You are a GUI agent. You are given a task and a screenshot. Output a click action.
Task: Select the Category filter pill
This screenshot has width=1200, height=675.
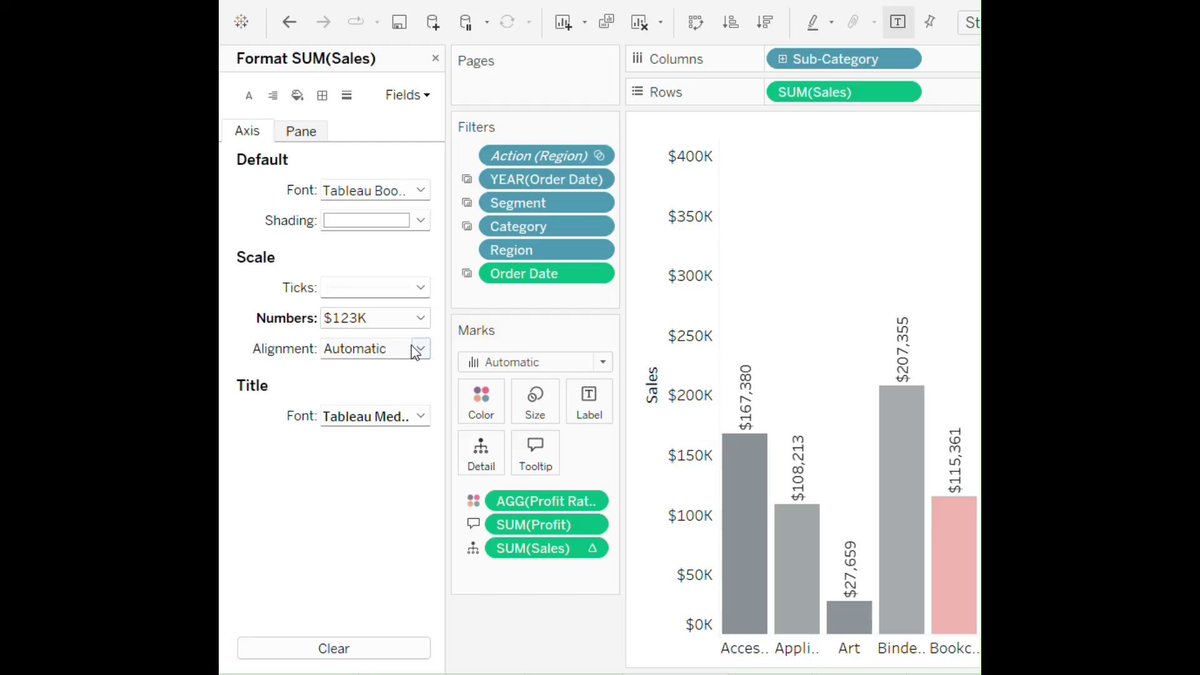546,226
